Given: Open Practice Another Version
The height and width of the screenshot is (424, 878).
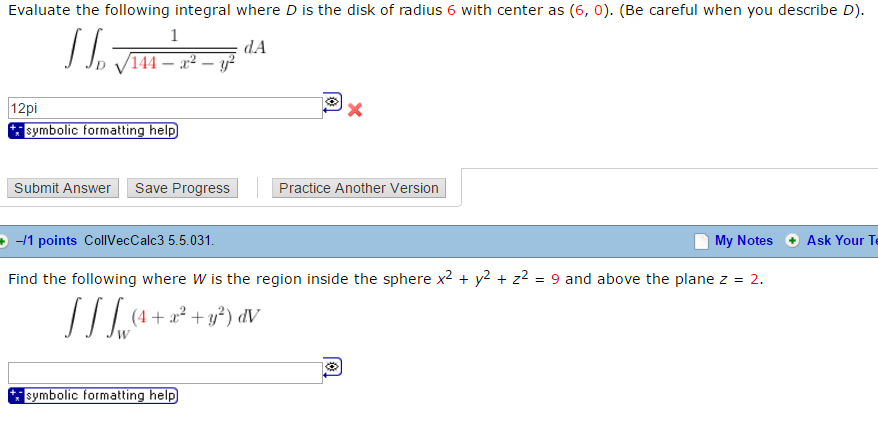Looking at the screenshot, I should click(358, 188).
